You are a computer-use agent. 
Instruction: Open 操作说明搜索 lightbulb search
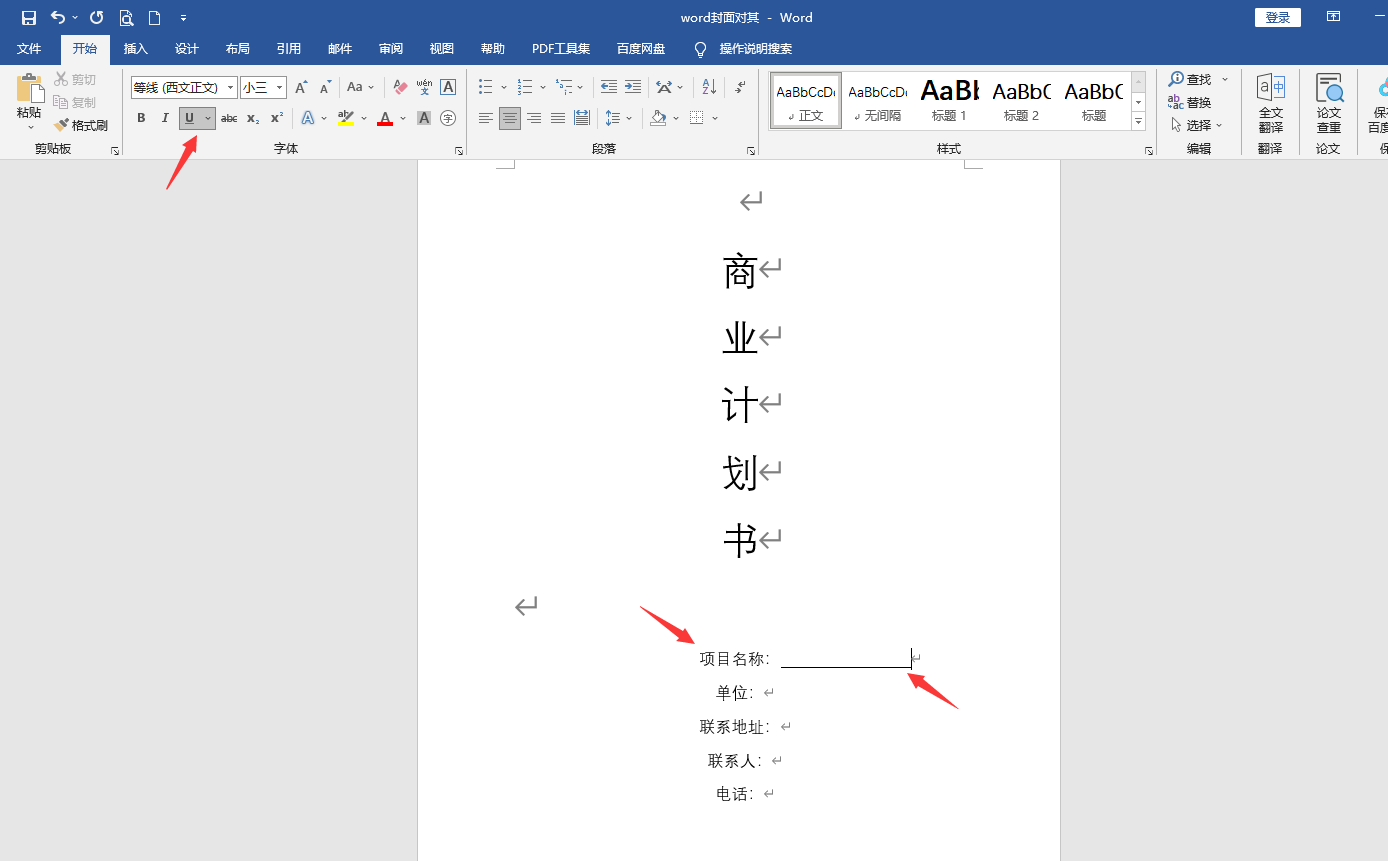pyautogui.click(x=743, y=49)
